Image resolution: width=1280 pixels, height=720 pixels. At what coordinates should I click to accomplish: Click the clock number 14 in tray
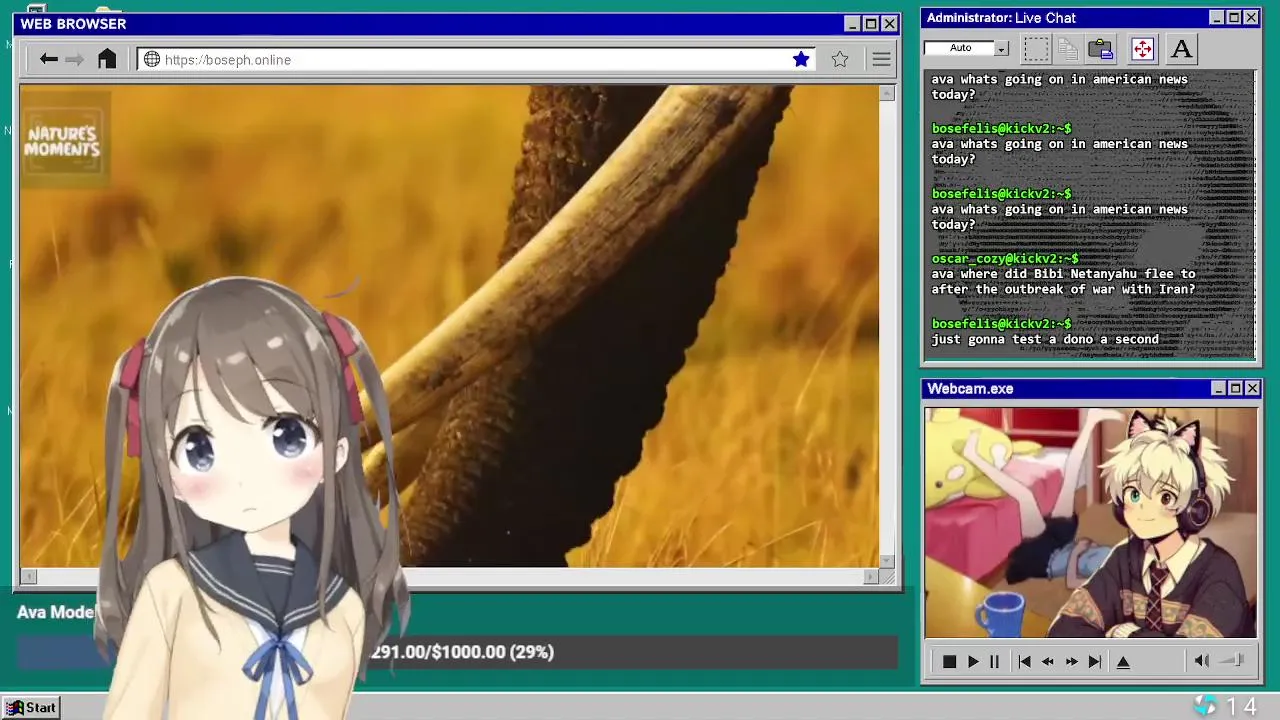tap(1241, 707)
